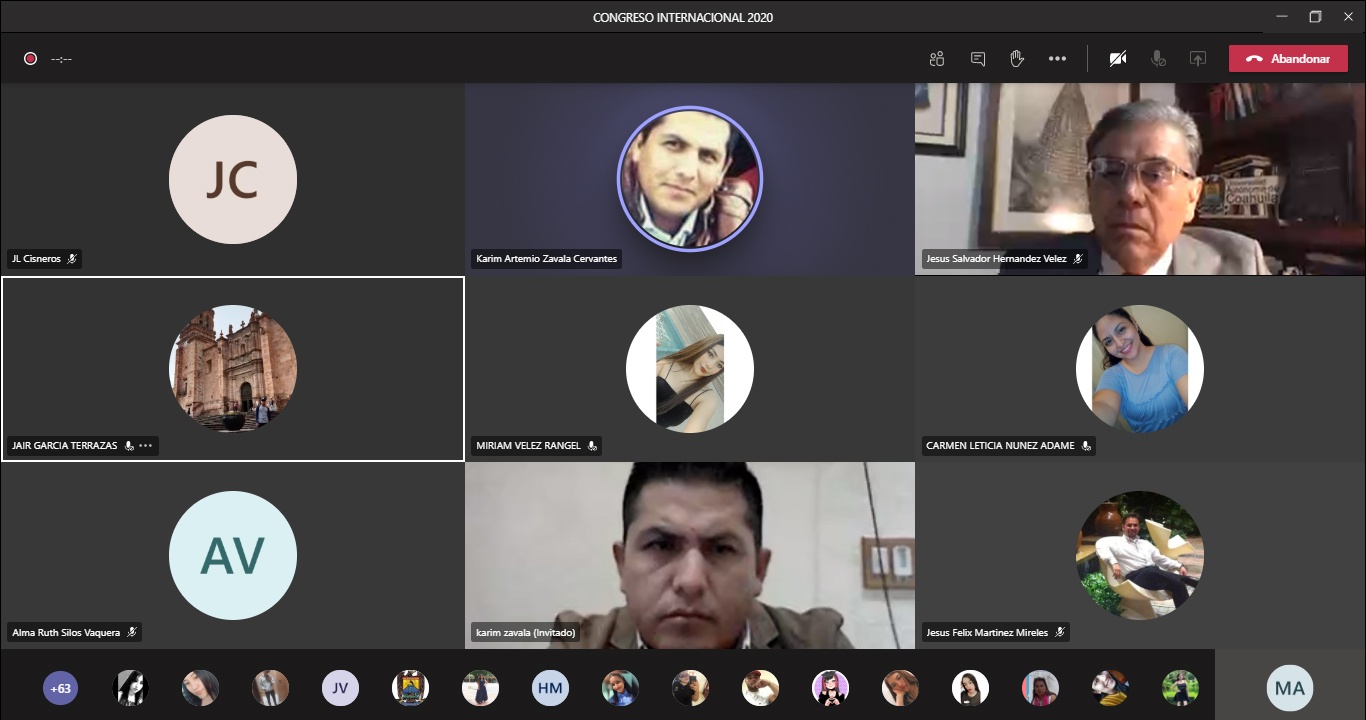
Task: Click the JC initials avatar of JL Cisneros
Action: 233,180
